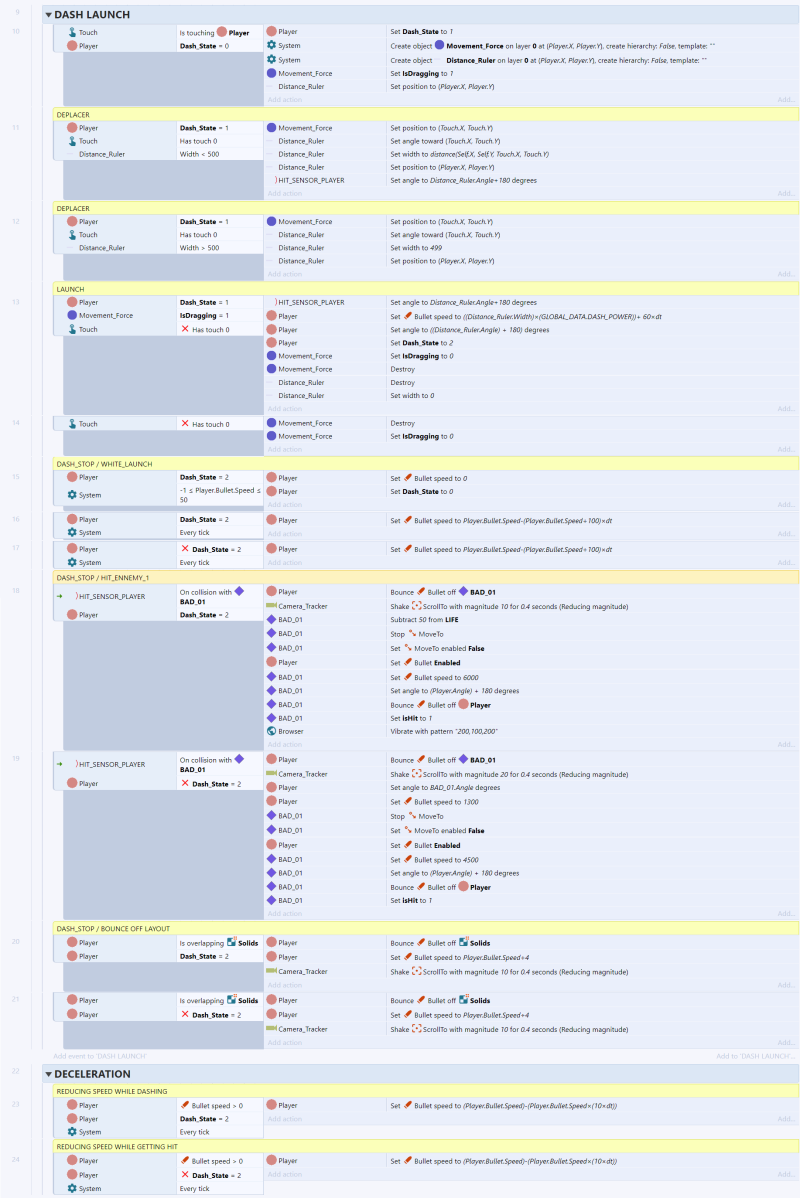Select the 'Set angle to BAD_01.Angle degrees' action text
This screenshot has height=1198, width=800.
pos(445,788)
